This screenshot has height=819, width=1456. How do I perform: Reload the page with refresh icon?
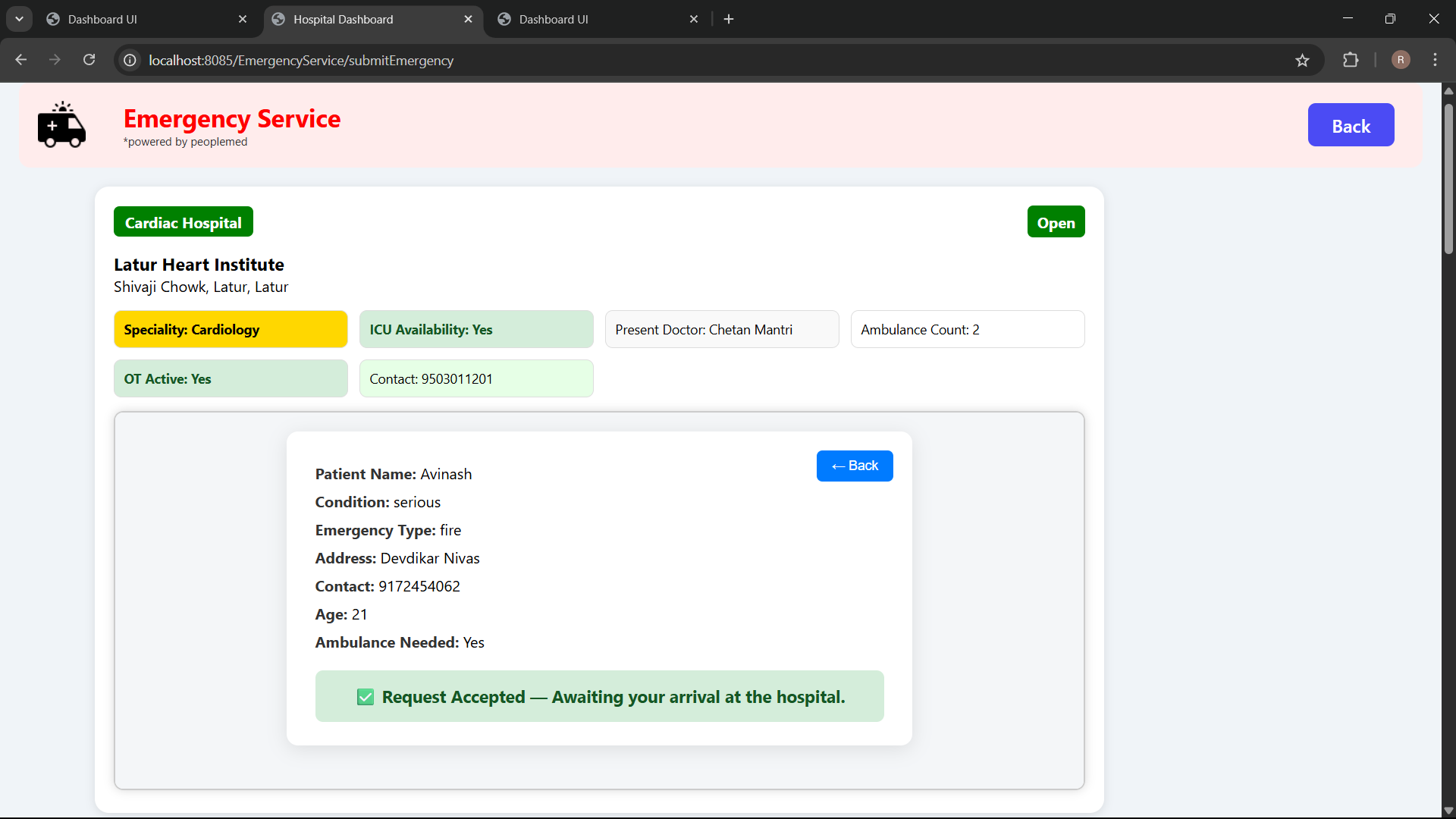[x=89, y=60]
